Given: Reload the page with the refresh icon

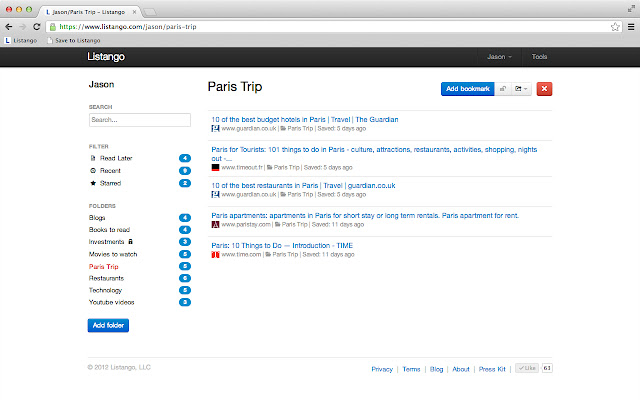Looking at the screenshot, I should (x=37, y=27).
